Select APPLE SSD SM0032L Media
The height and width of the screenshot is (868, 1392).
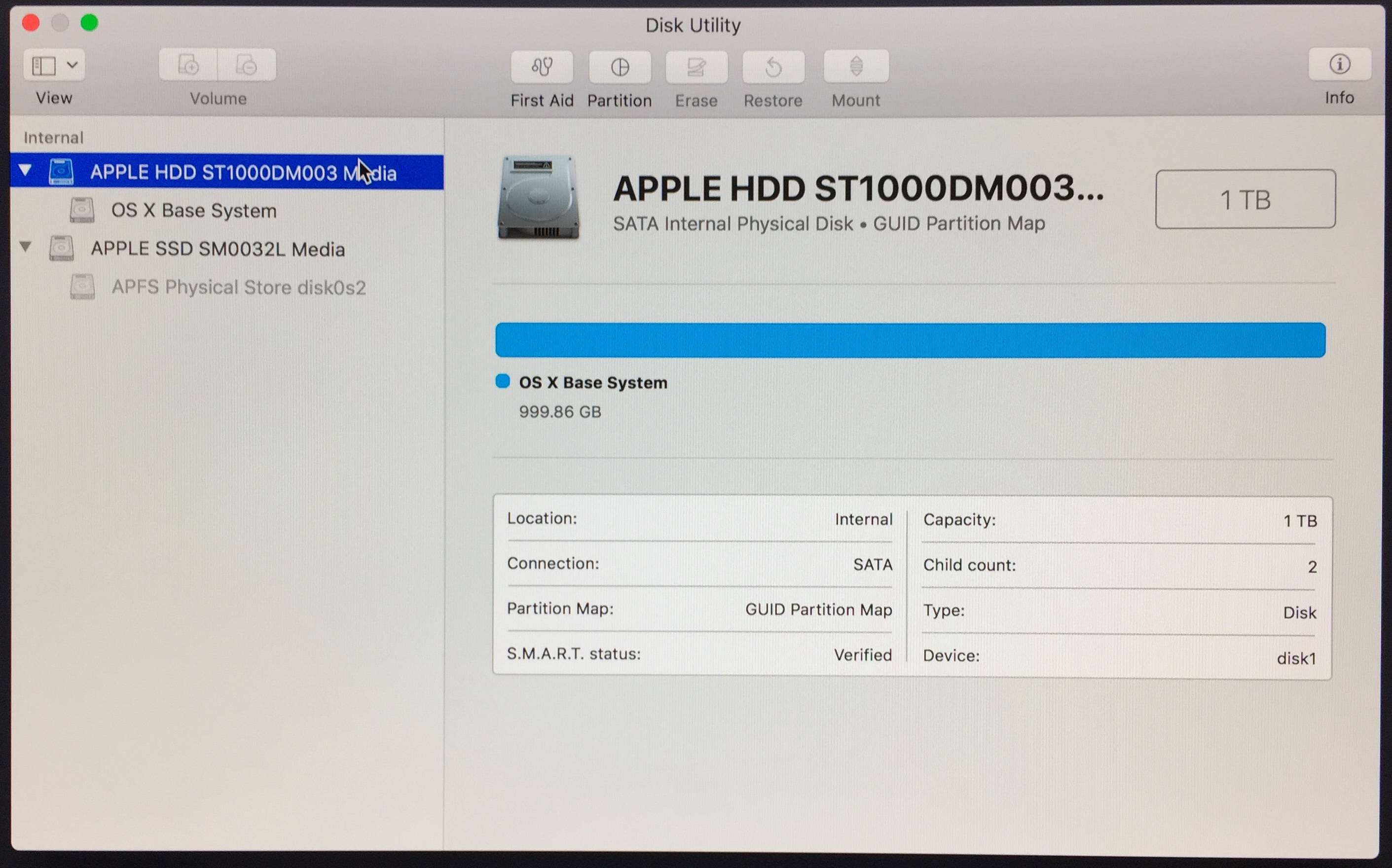[x=218, y=249]
